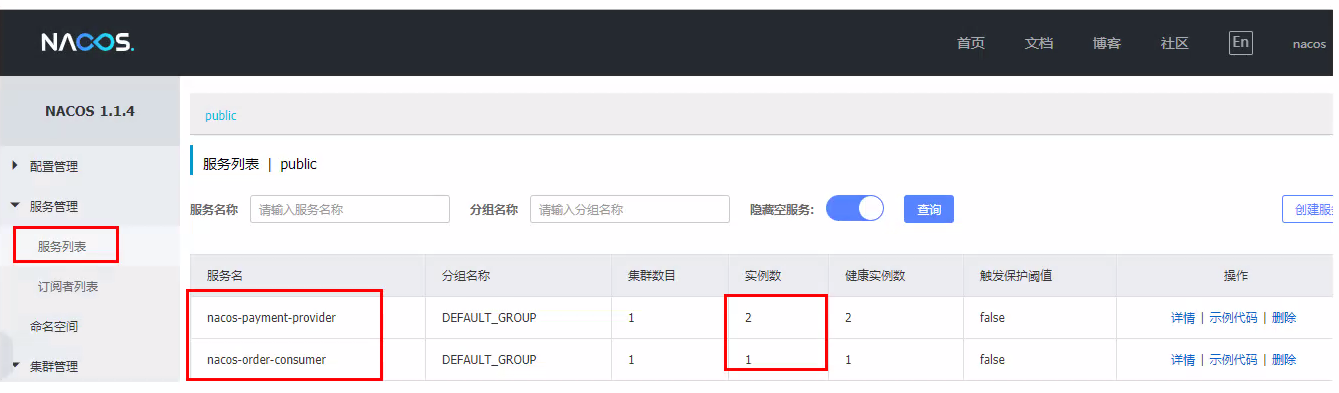Click DEFAULT_GROUP in the nacos-order-consumer row
The image size is (1339, 393).
(x=489, y=359)
